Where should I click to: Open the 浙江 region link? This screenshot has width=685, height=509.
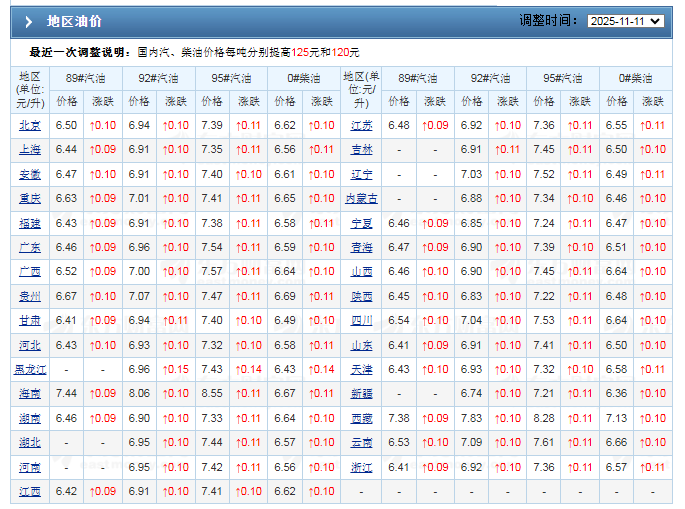[362, 467]
